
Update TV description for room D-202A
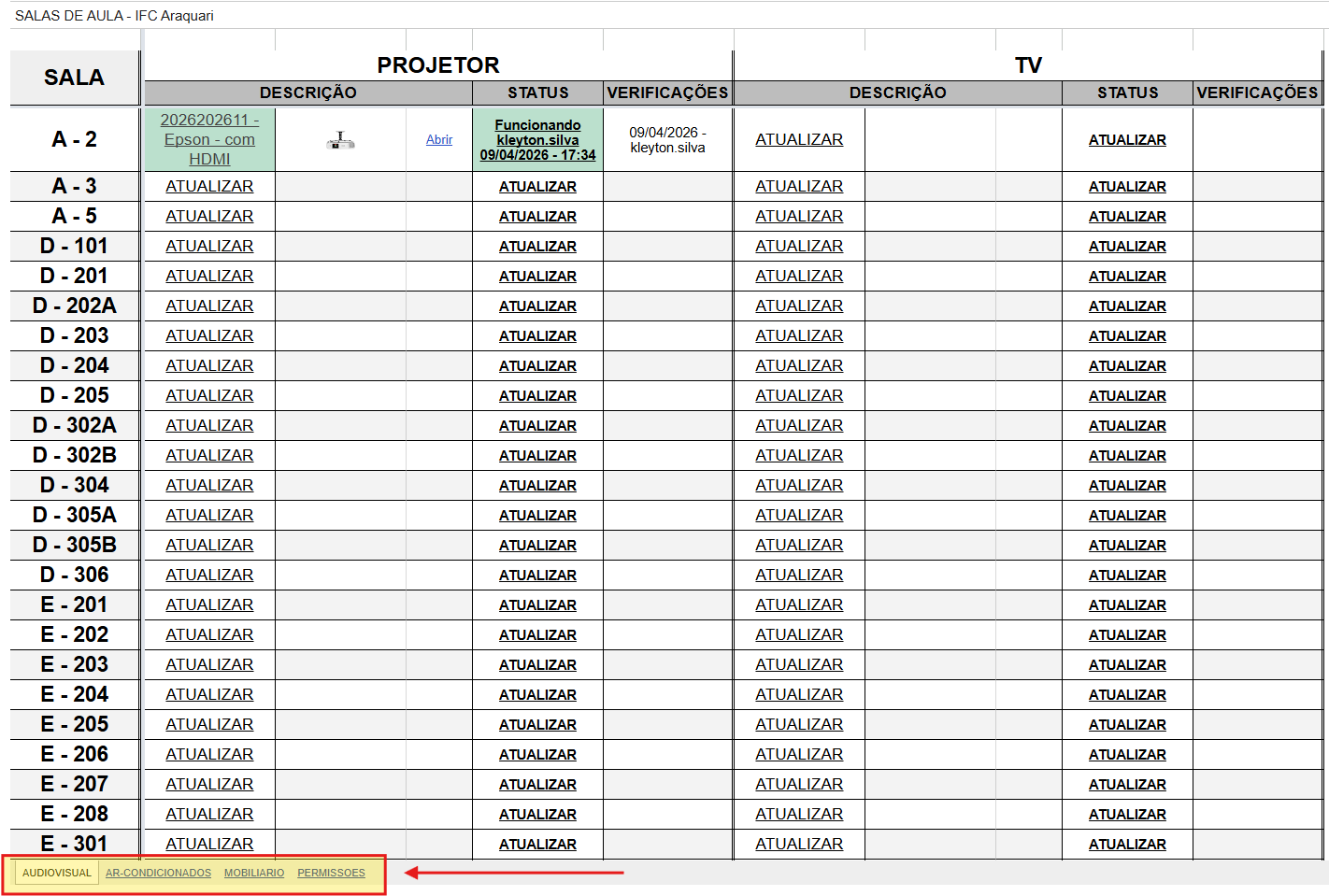click(799, 306)
